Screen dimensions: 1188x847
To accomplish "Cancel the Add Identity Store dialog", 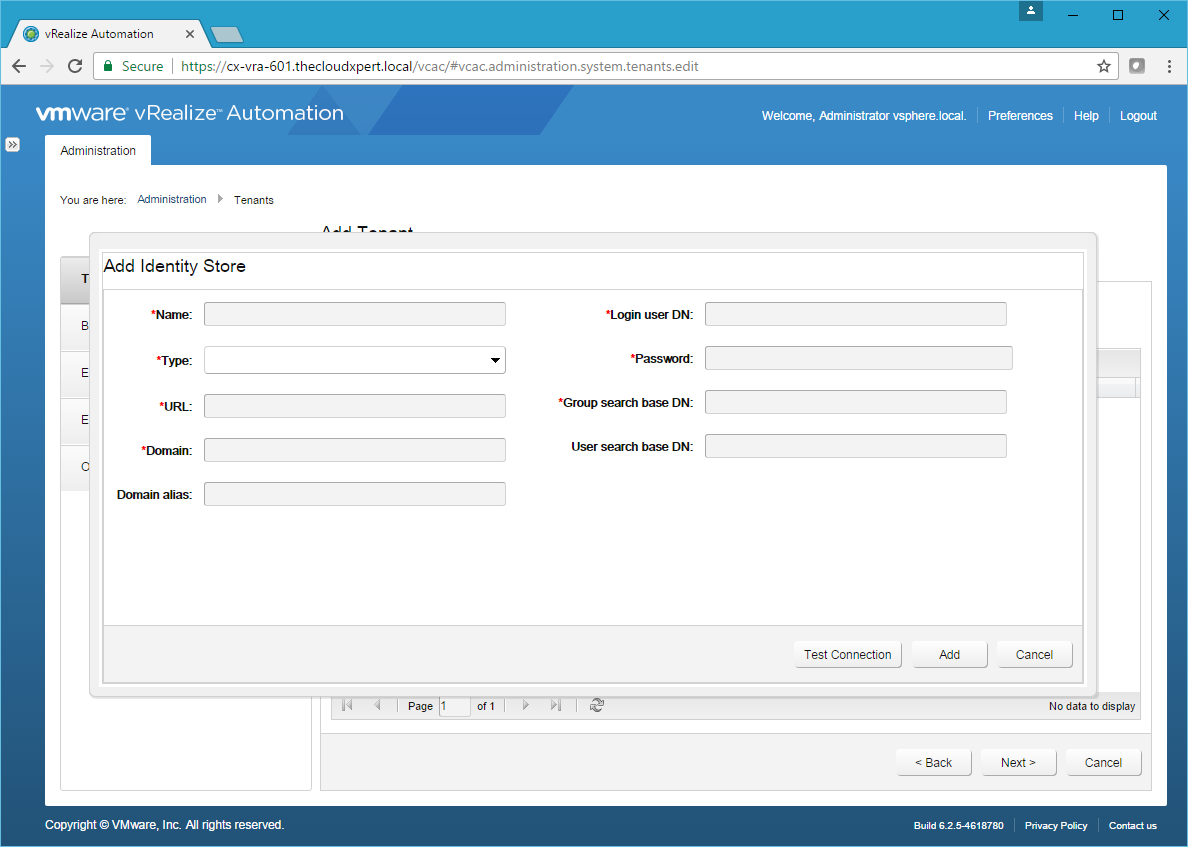I will coord(1034,655).
